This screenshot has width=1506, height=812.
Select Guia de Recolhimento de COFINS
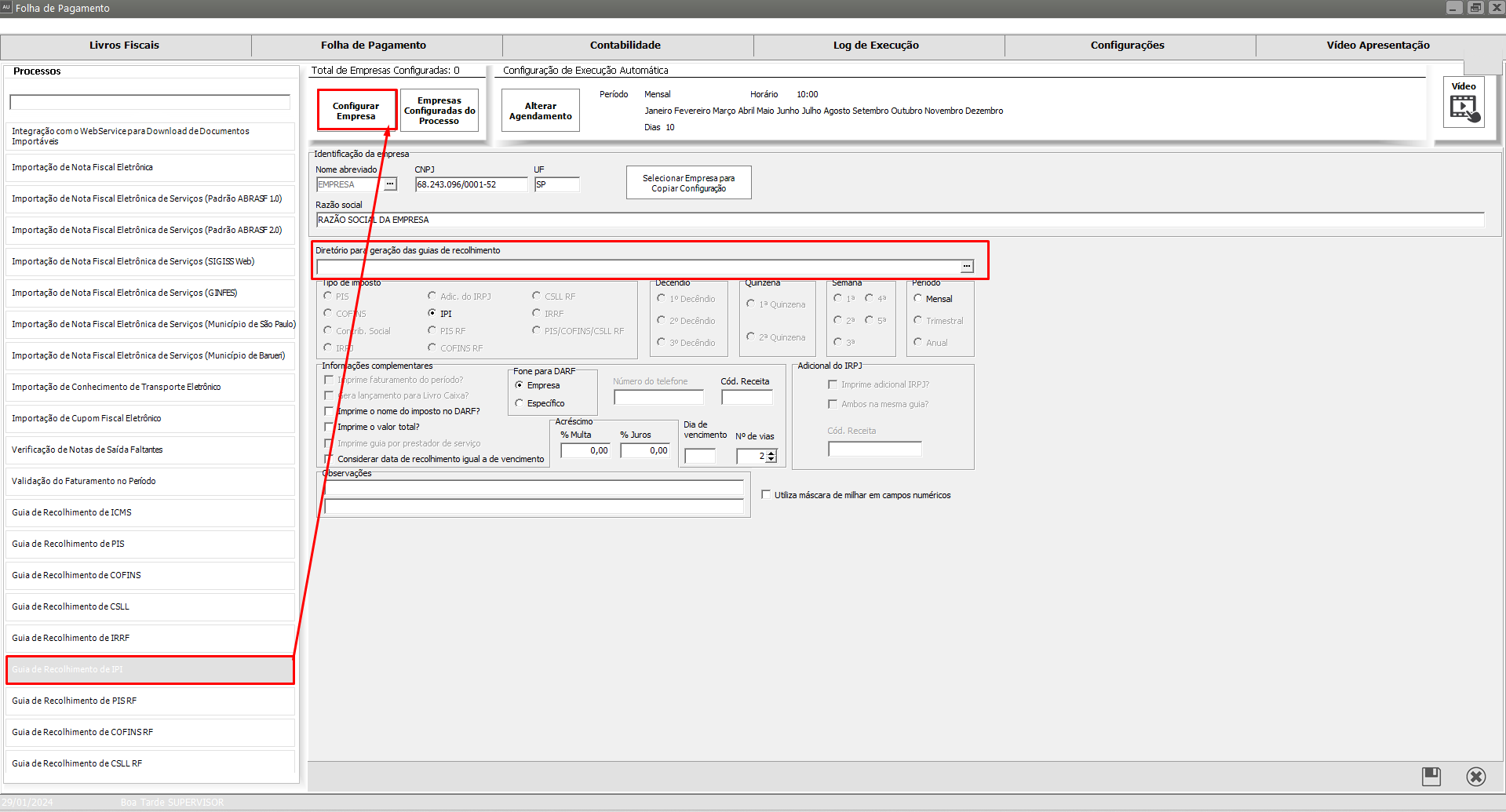(x=150, y=575)
